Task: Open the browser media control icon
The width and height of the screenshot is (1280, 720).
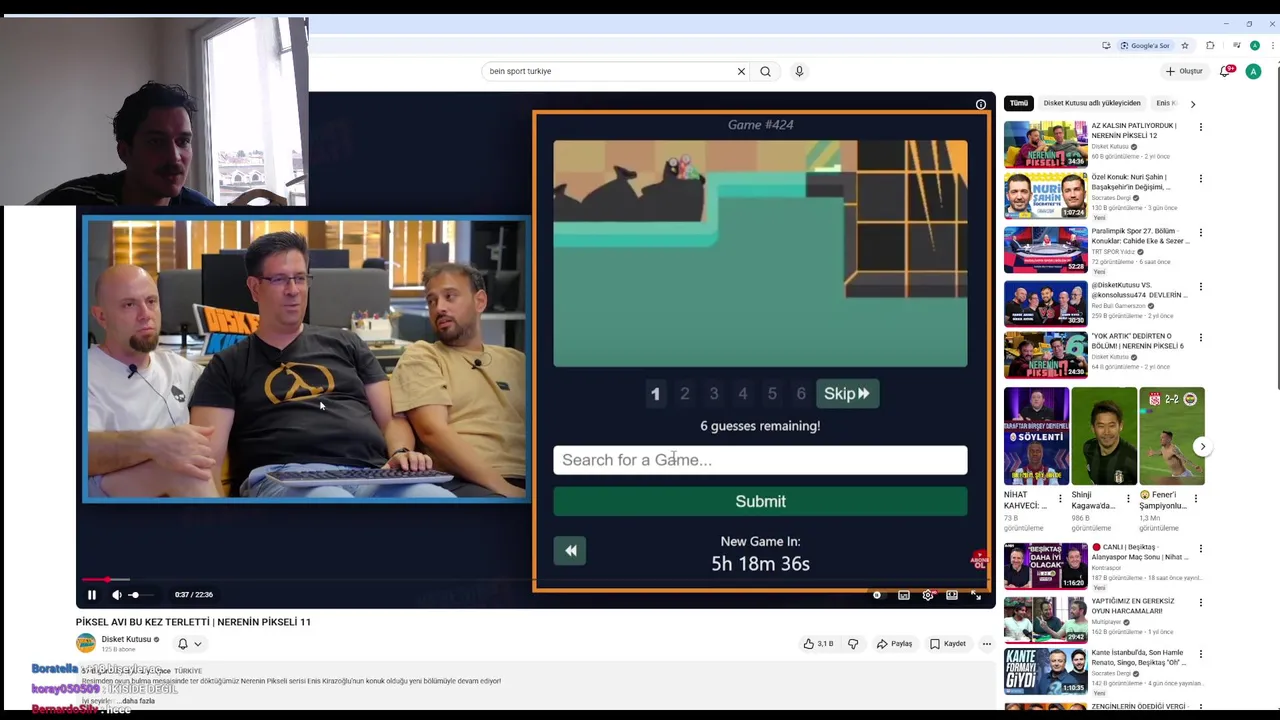Action: (1237, 45)
